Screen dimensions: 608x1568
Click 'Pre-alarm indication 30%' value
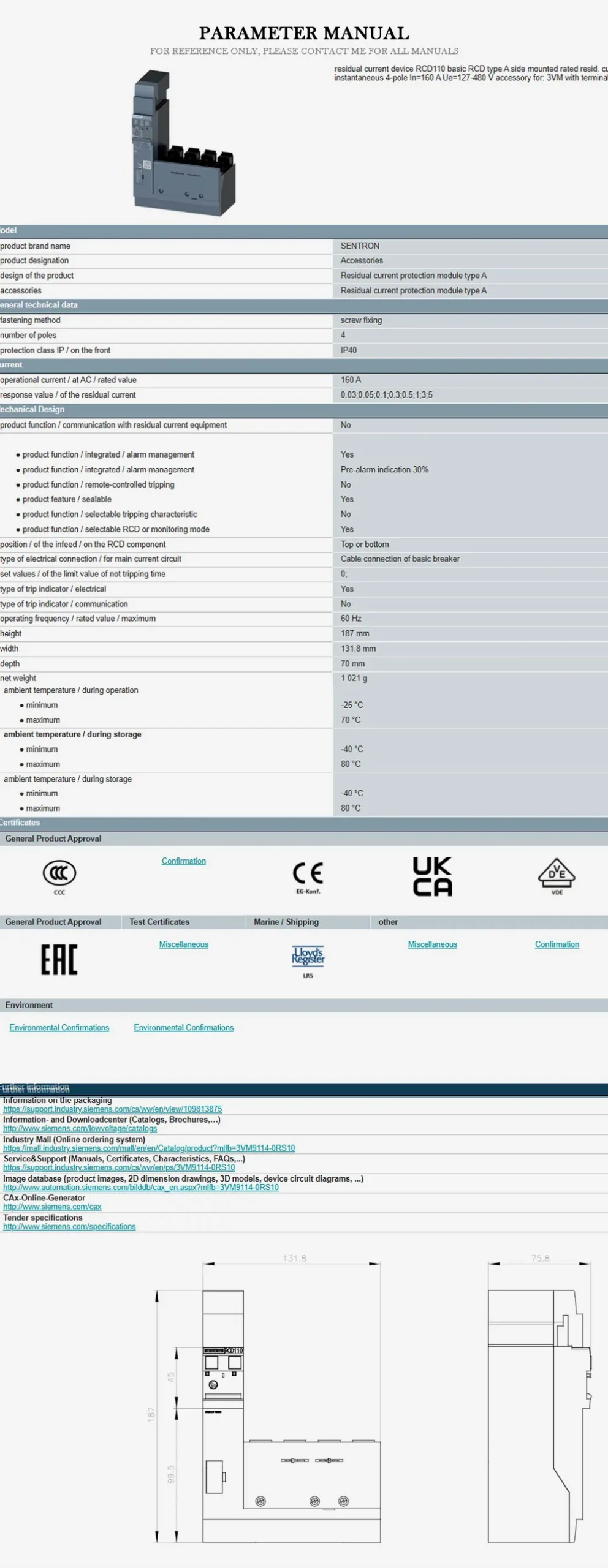[384, 470]
